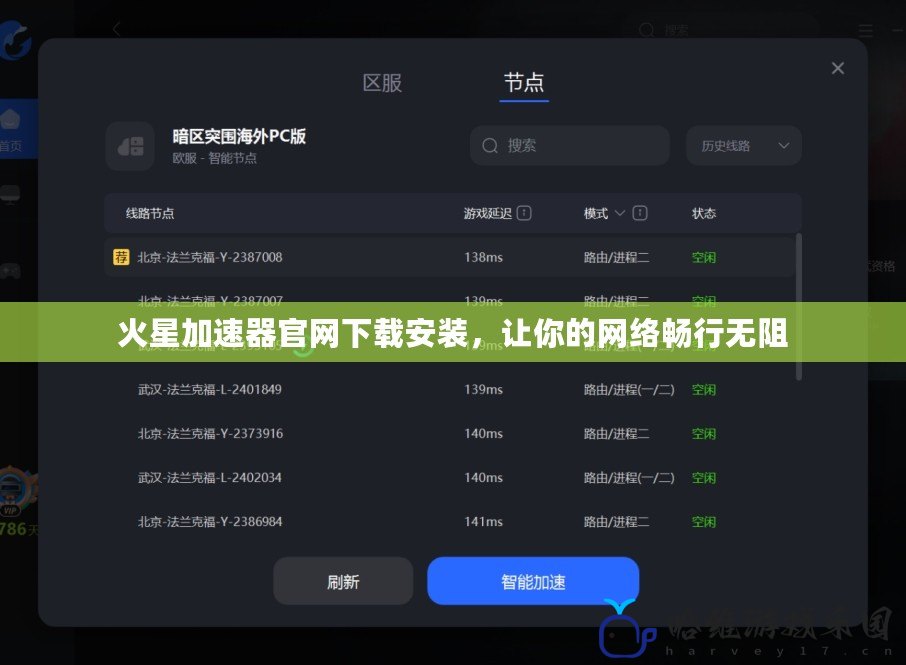Click 空闲 status of 武汉-法兰克福-L-2401849
Image resolution: width=906 pixels, height=665 pixels.
tap(704, 389)
